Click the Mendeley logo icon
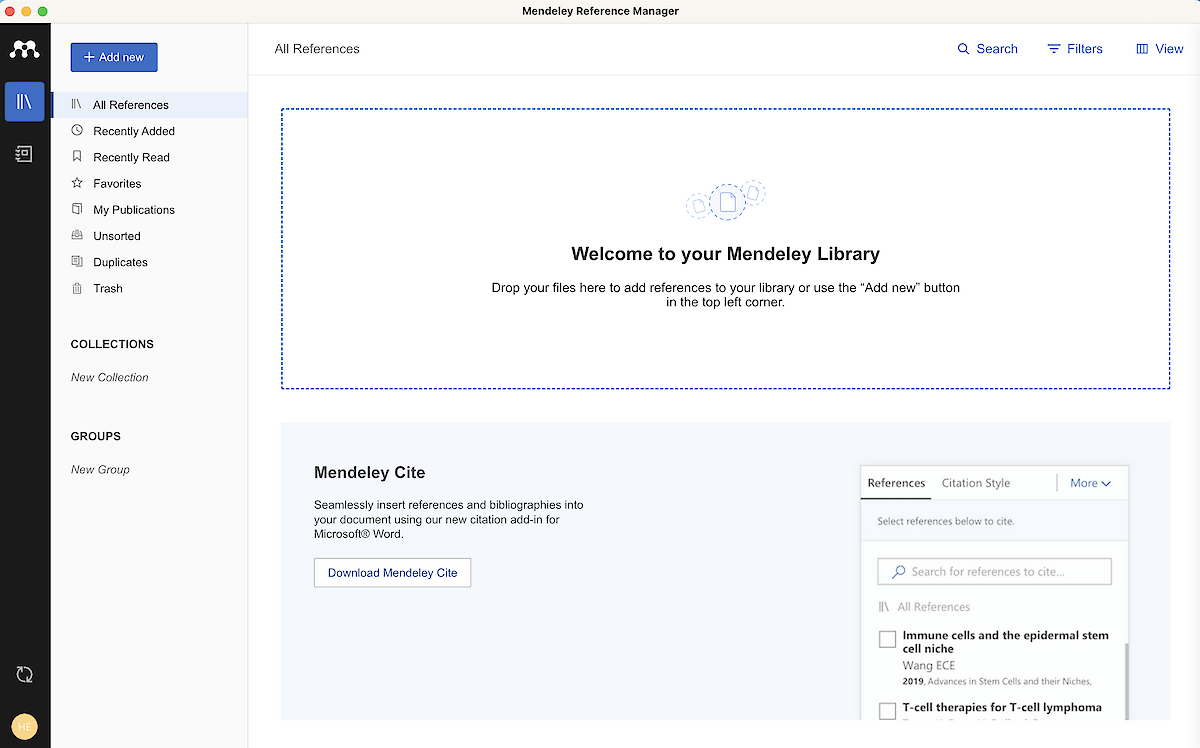Image resolution: width=1200 pixels, height=748 pixels. tap(24, 49)
